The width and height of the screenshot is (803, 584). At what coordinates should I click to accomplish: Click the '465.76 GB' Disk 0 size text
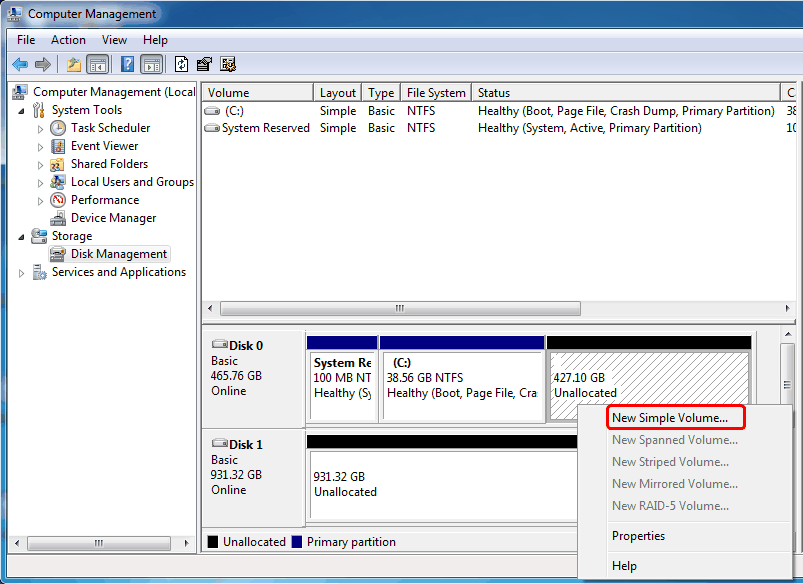point(236,376)
